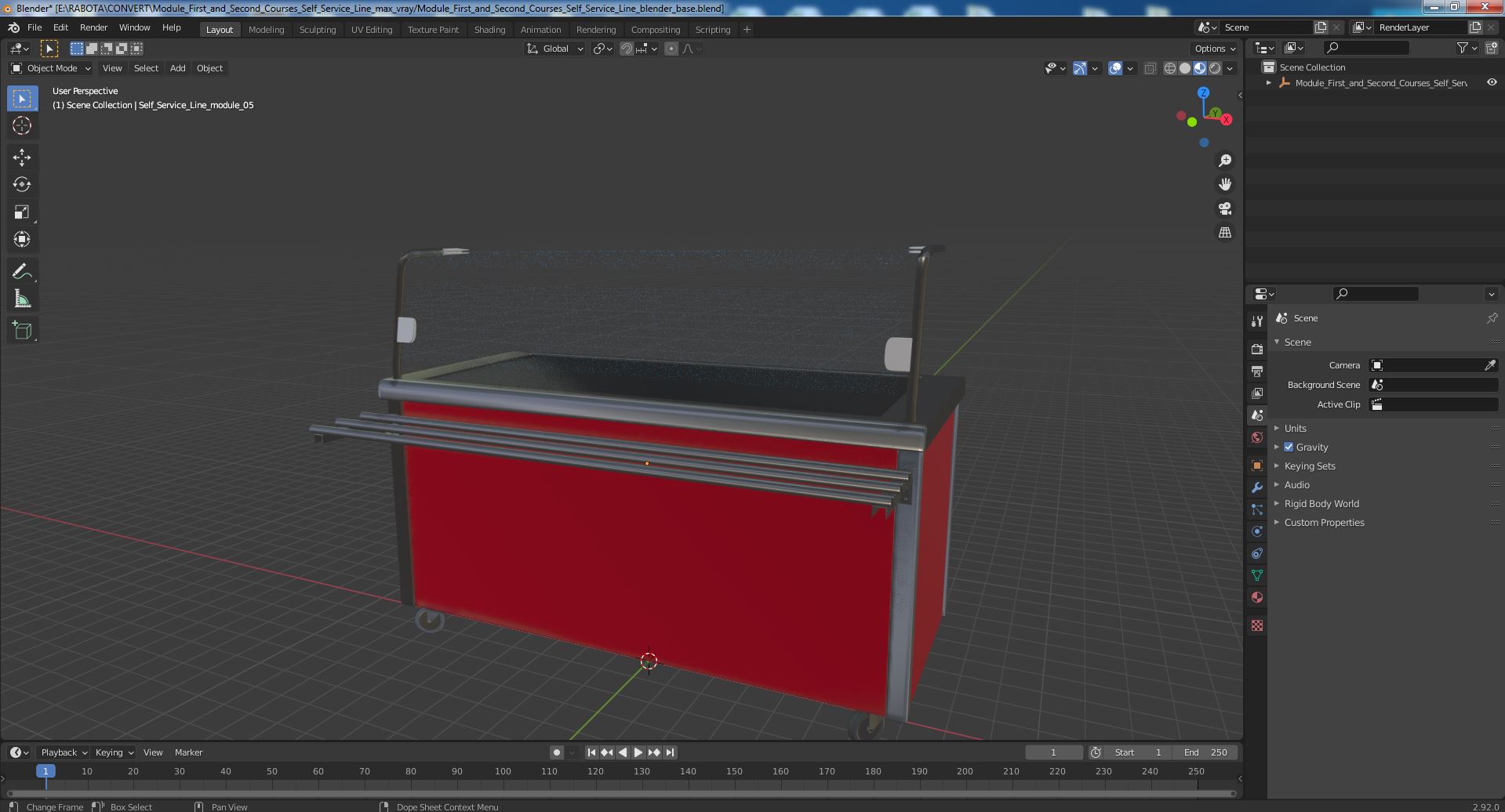Image resolution: width=1505 pixels, height=812 pixels.
Task: Toggle snapping magnet icon
Action: 627,49
